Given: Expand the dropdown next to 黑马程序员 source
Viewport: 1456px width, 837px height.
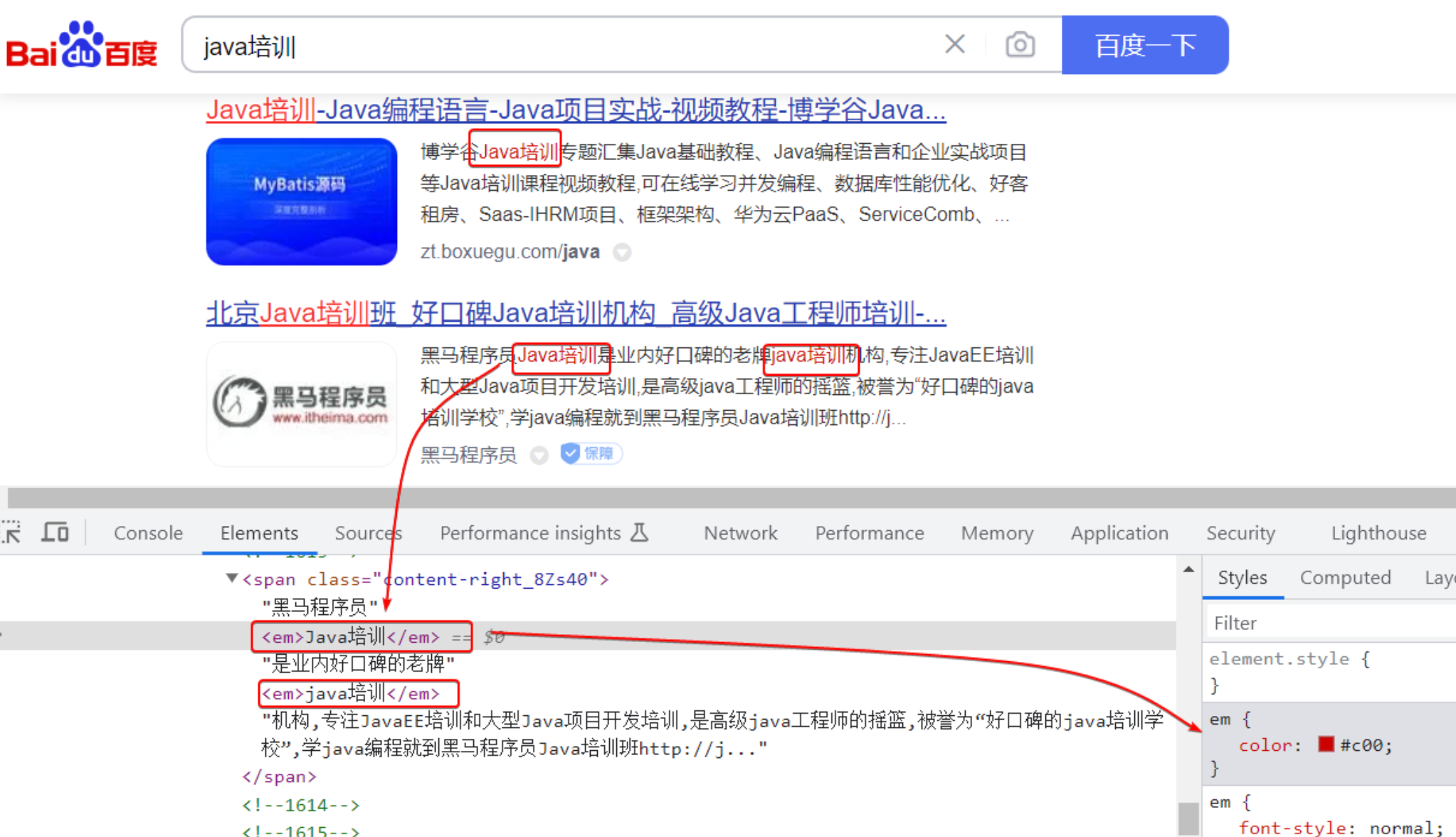Looking at the screenshot, I should pyautogui.click(x=539, y=455).
